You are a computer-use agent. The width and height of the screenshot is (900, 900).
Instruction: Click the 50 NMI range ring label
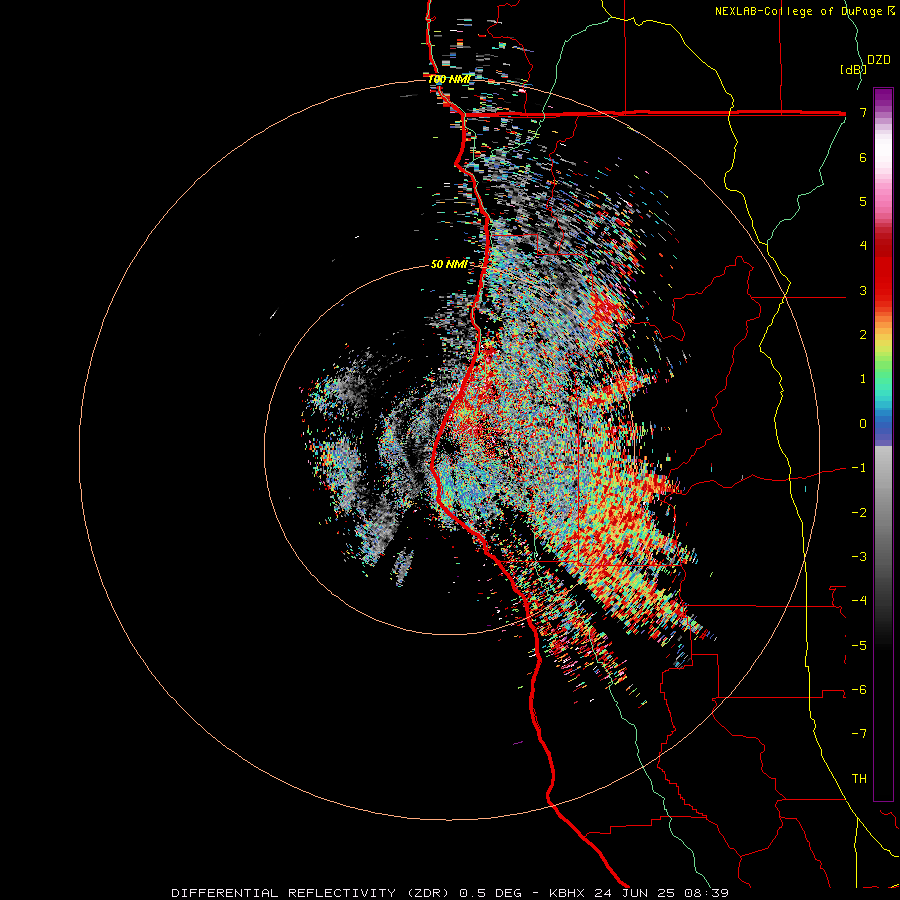click(449, 264)
